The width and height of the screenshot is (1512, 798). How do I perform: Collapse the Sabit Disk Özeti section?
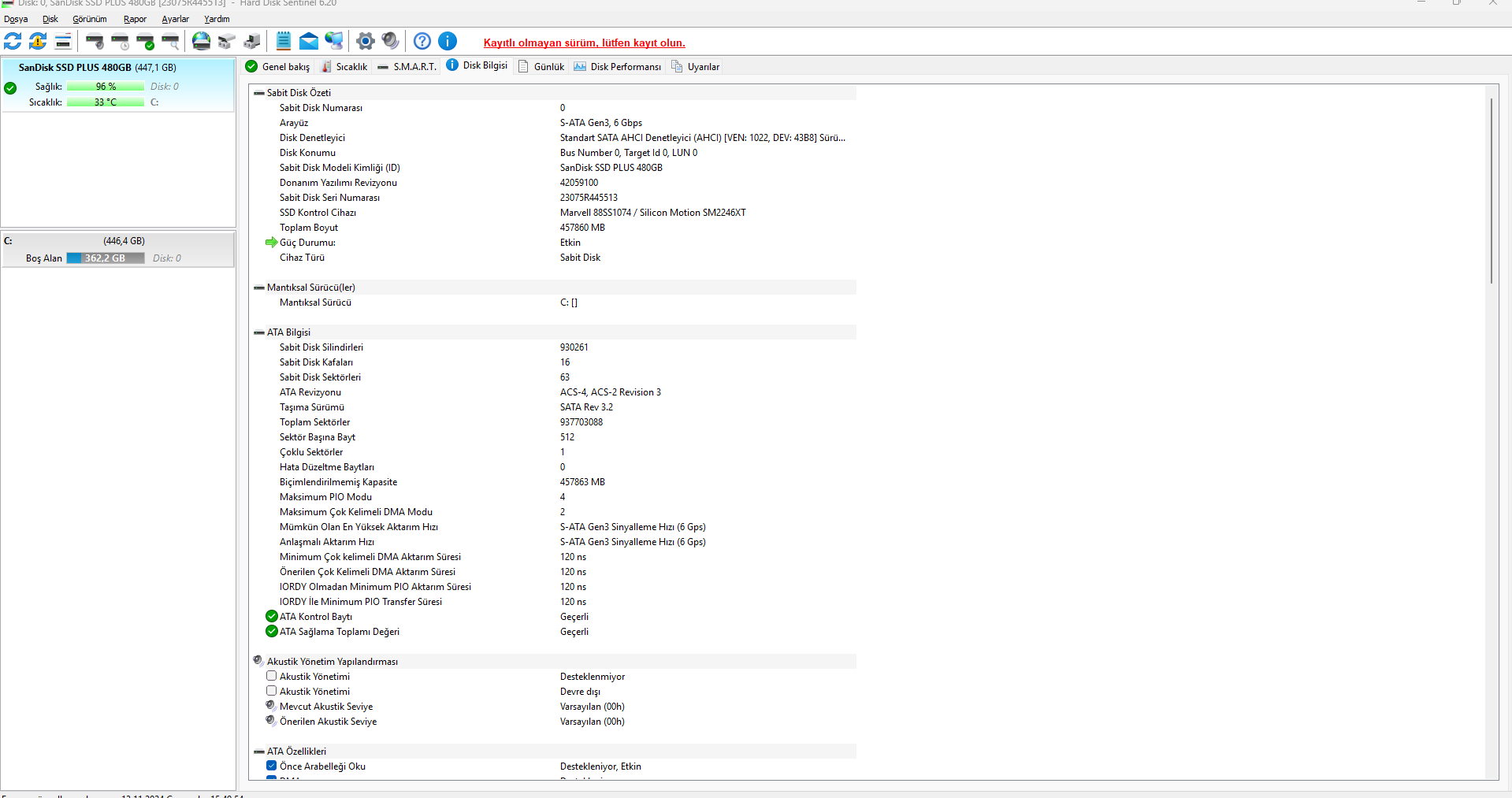pyautogui.click(x=258, y=93)
